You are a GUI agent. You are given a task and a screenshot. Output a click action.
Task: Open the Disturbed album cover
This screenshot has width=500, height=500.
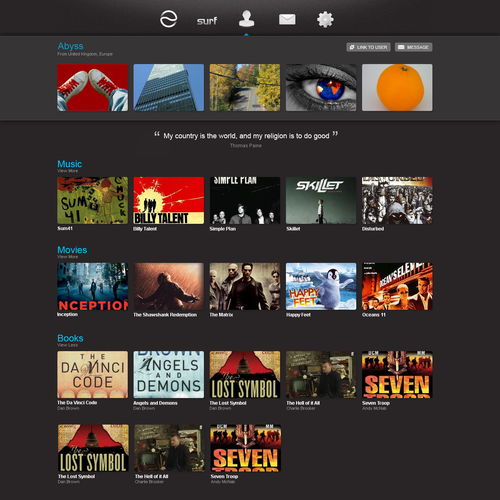pyautogui.click(x=397, y=200)
